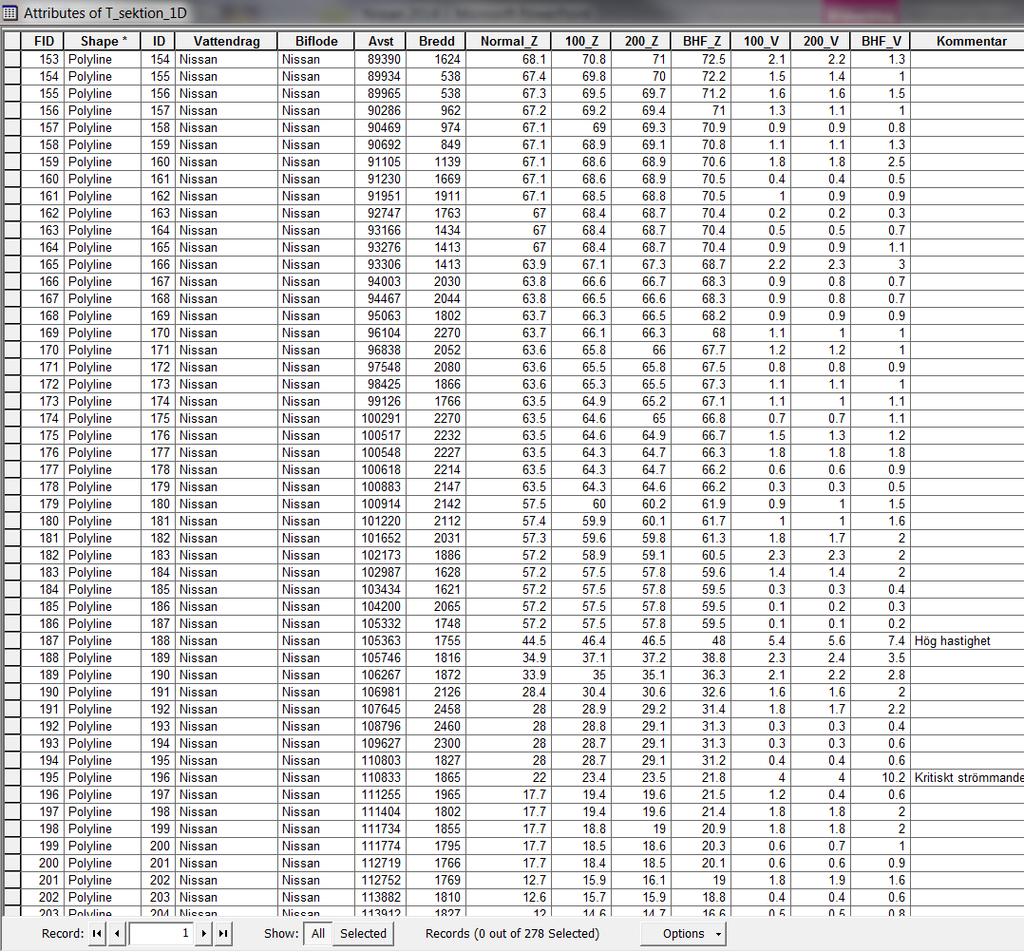Select the Kommentar column header
Image resolution: width=1024 pixels, height=952 pixels.
(970, 41)
